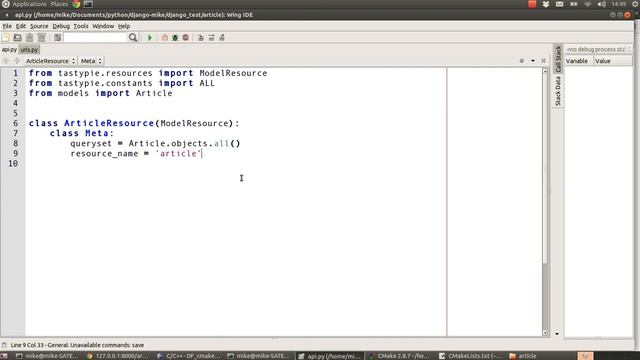Open Applications menu in top panel
640x360 pixels.
[x=29, y=4]
